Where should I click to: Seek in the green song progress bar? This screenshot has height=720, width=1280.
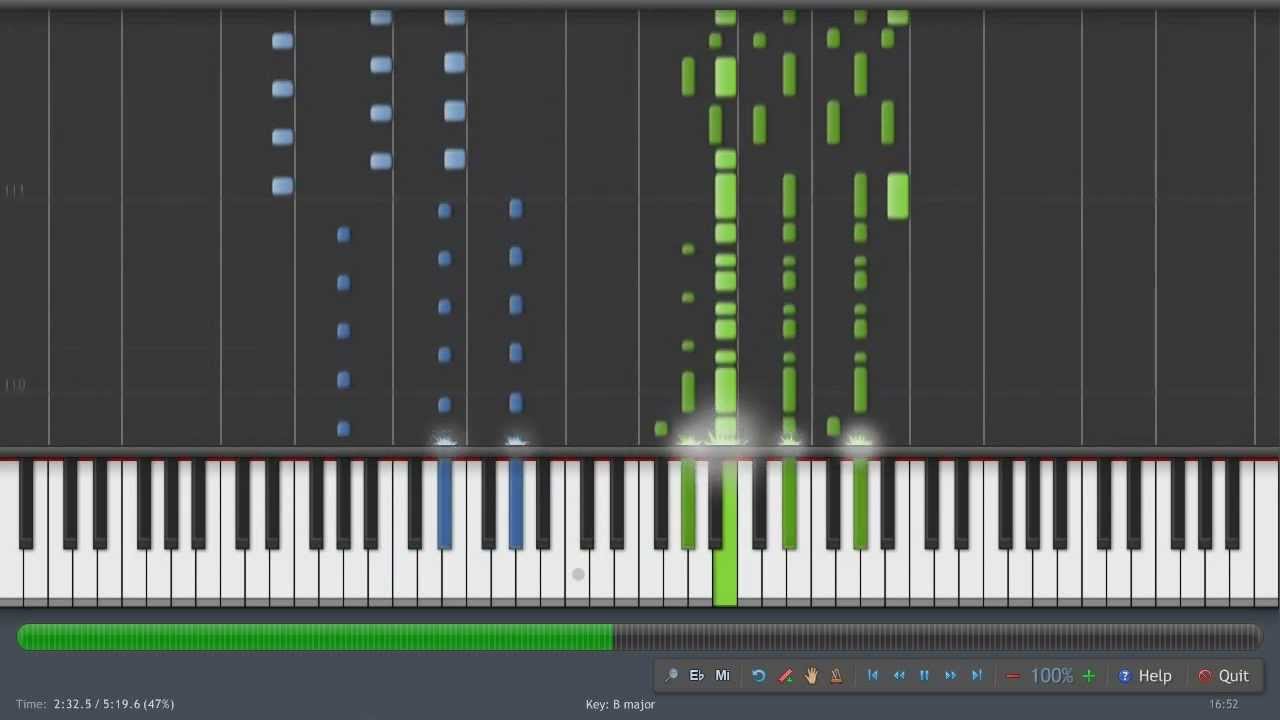(x=640, y=637)
